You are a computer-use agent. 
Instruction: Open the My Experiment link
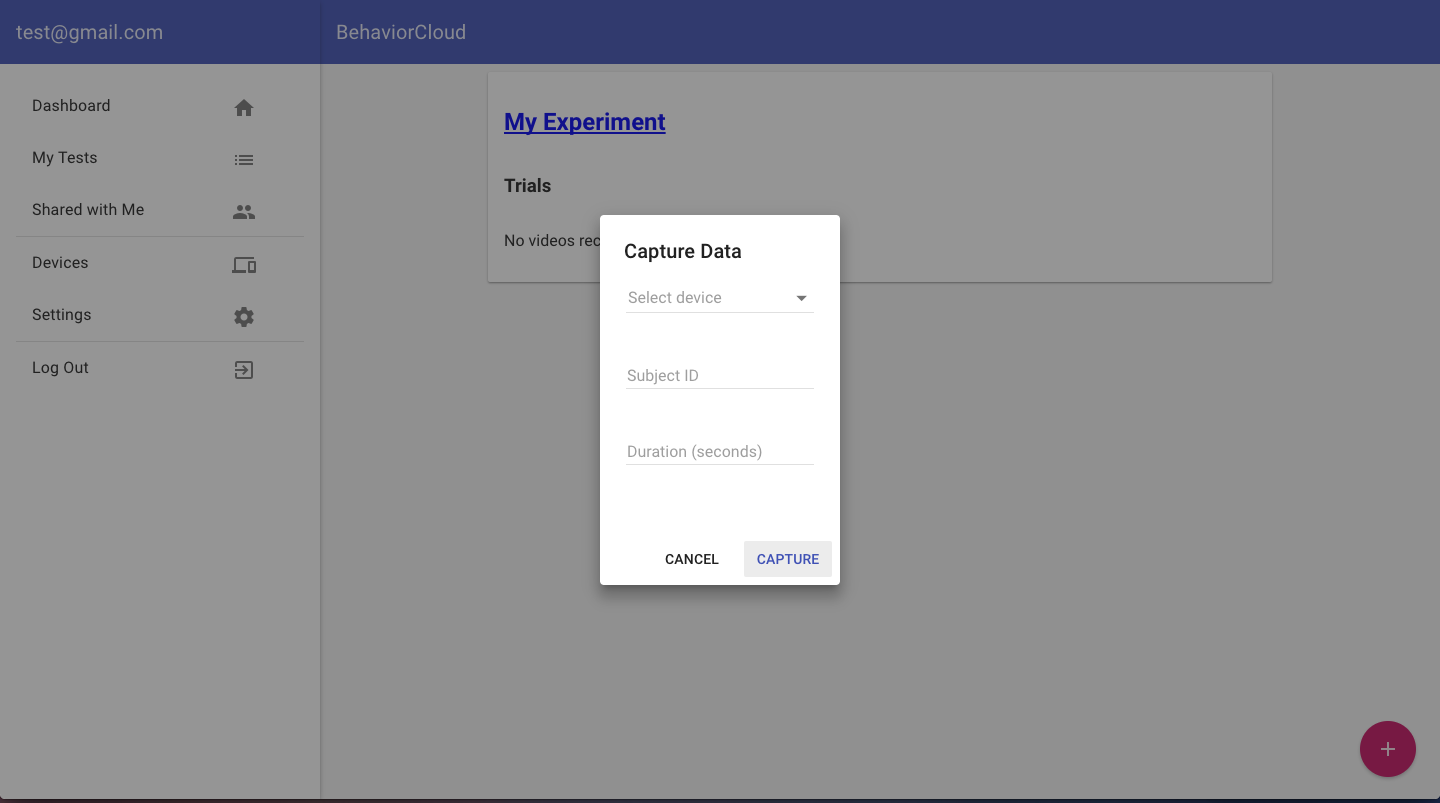coord(585,122)
